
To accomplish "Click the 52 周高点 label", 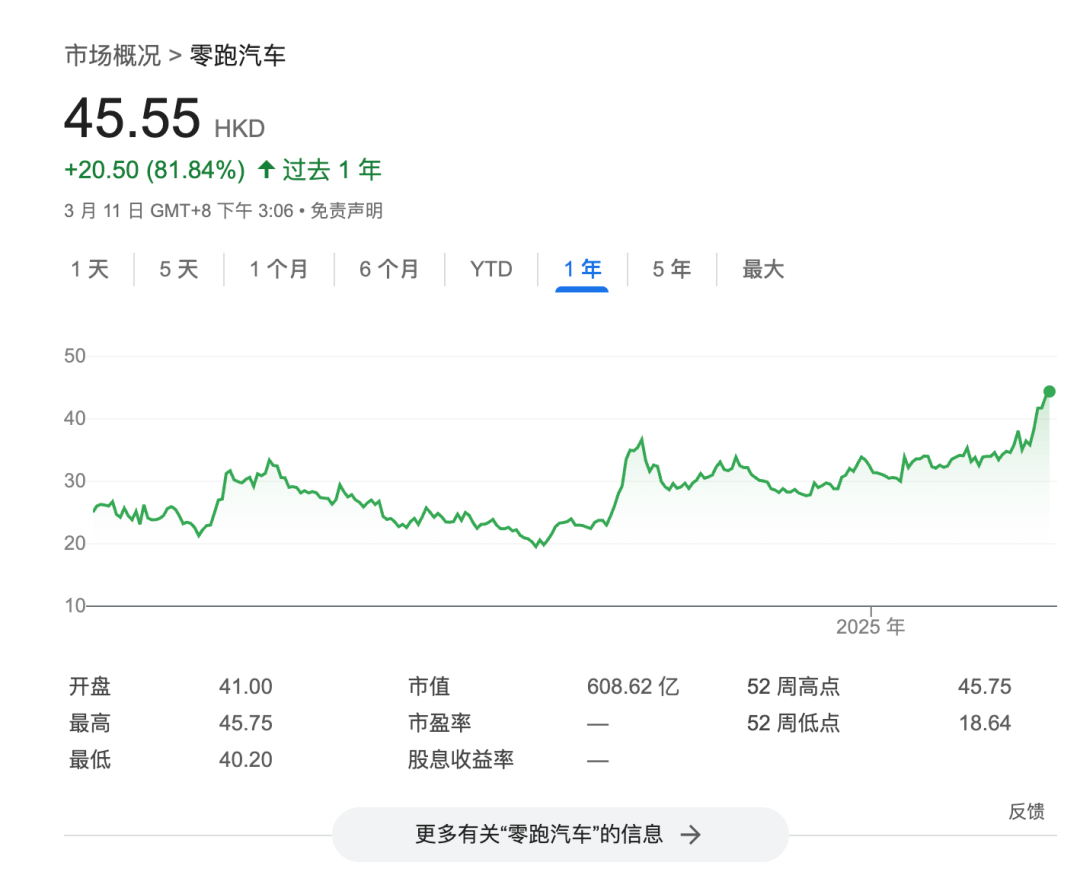I will (x=793, y=686).
